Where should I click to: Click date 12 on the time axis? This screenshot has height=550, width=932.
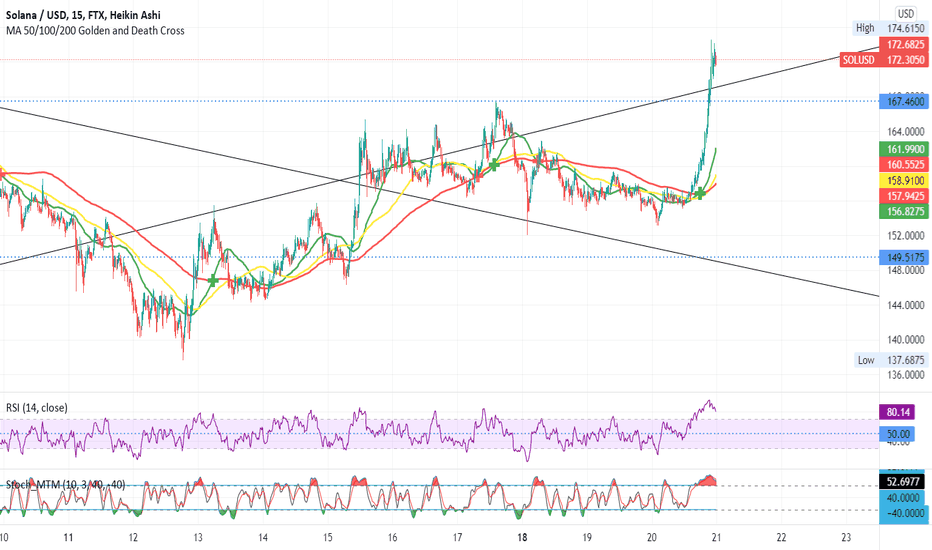[x=133, y=538]
